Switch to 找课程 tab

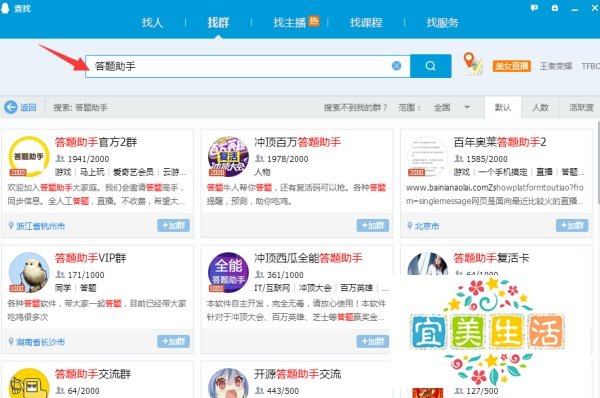(x=366, y=23)
